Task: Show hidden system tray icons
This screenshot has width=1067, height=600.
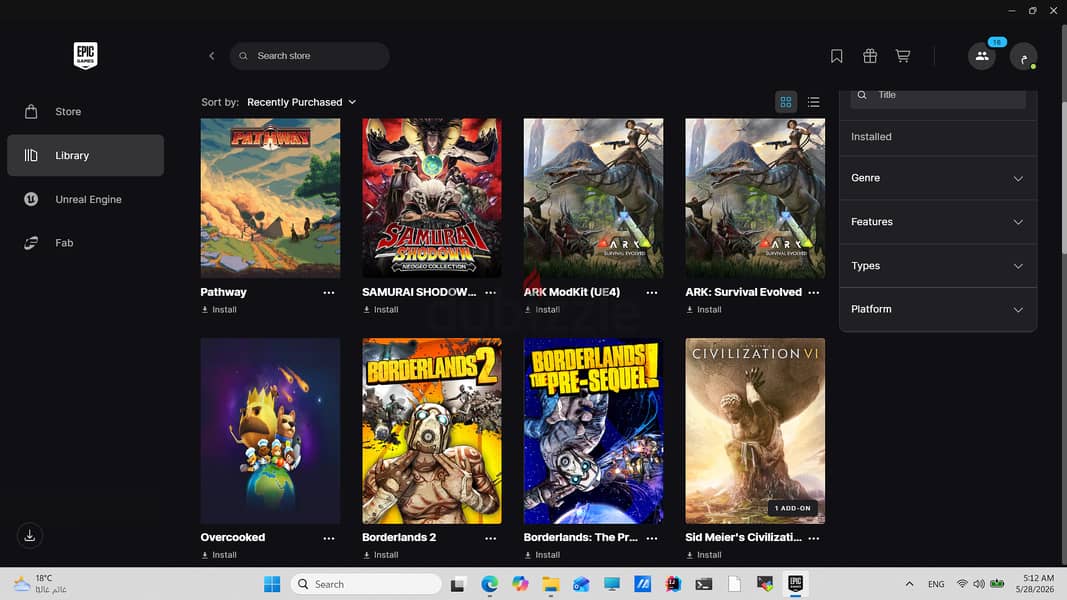Action: [x=909, y=584]
